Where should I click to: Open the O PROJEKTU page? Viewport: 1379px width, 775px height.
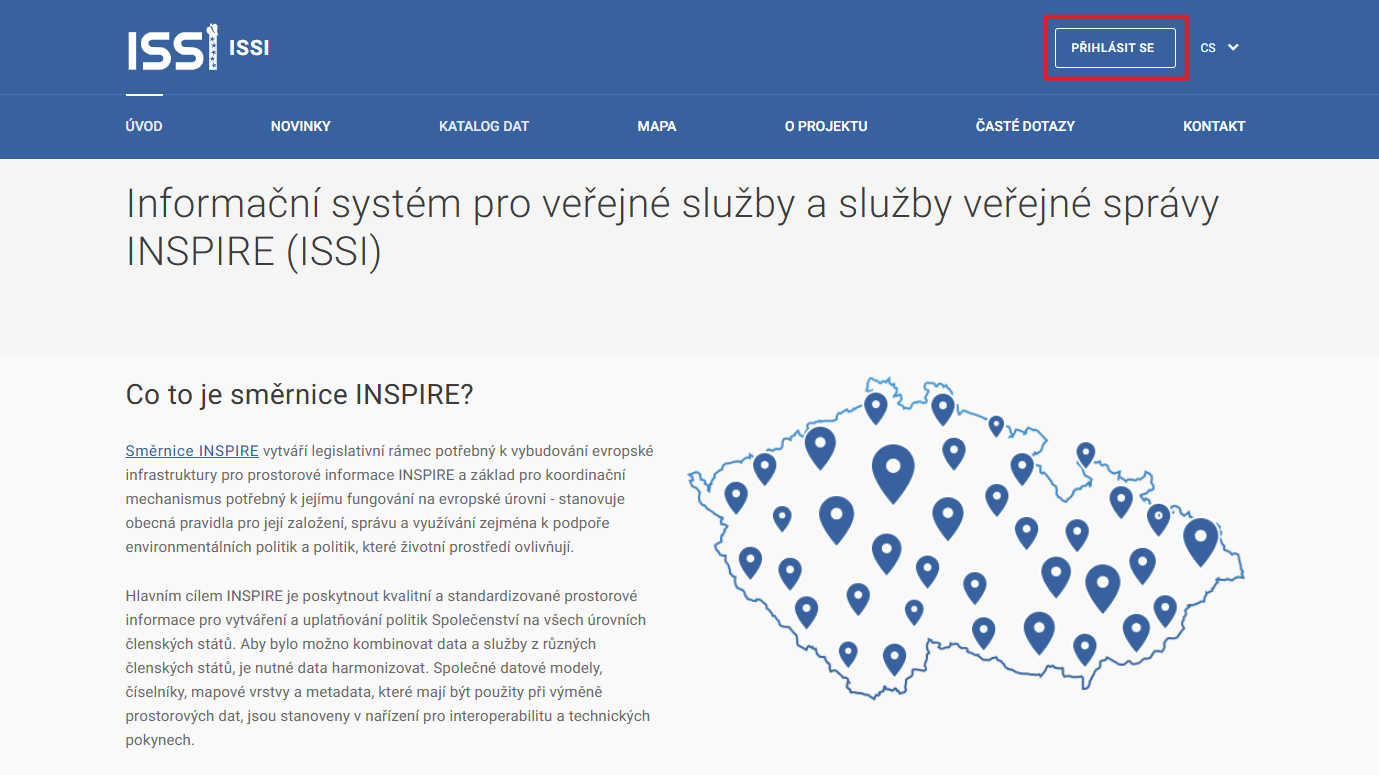tap(826, 126)
